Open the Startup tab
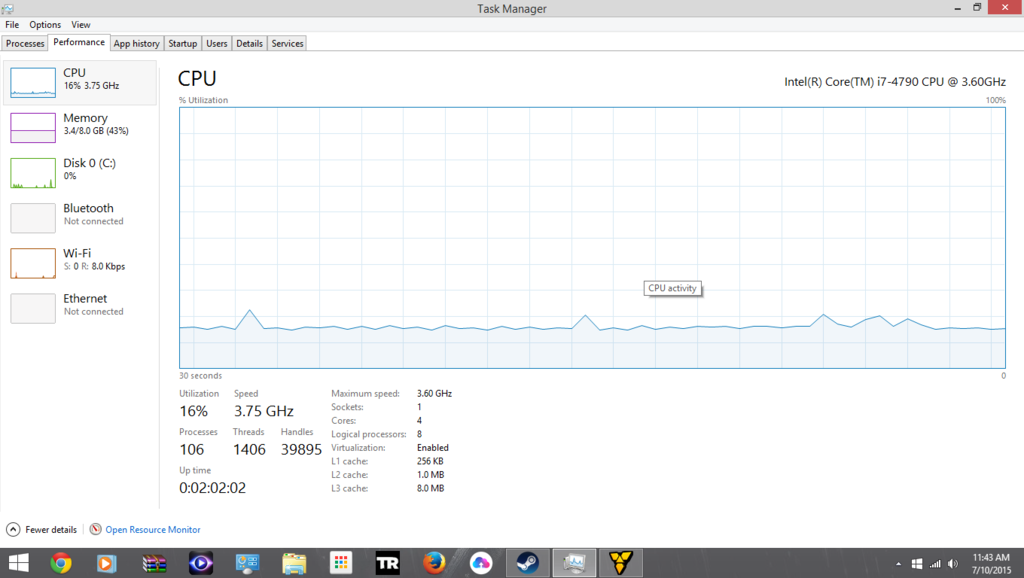 [182, 44]
